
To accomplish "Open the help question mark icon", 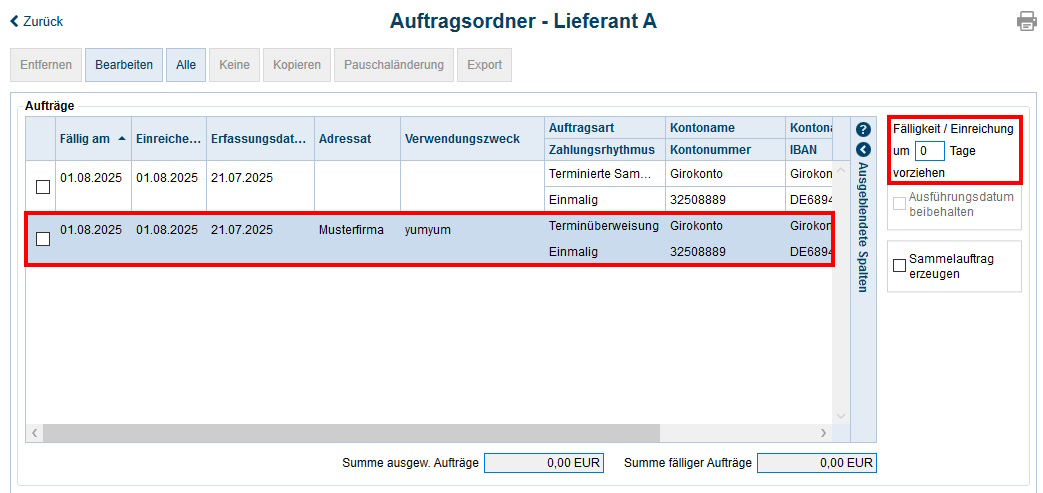I will pos(864,130).
